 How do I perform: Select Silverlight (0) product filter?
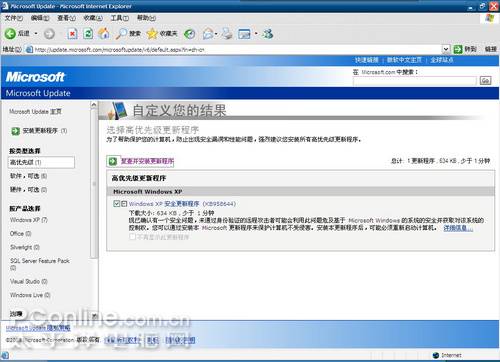coord(25,247)
